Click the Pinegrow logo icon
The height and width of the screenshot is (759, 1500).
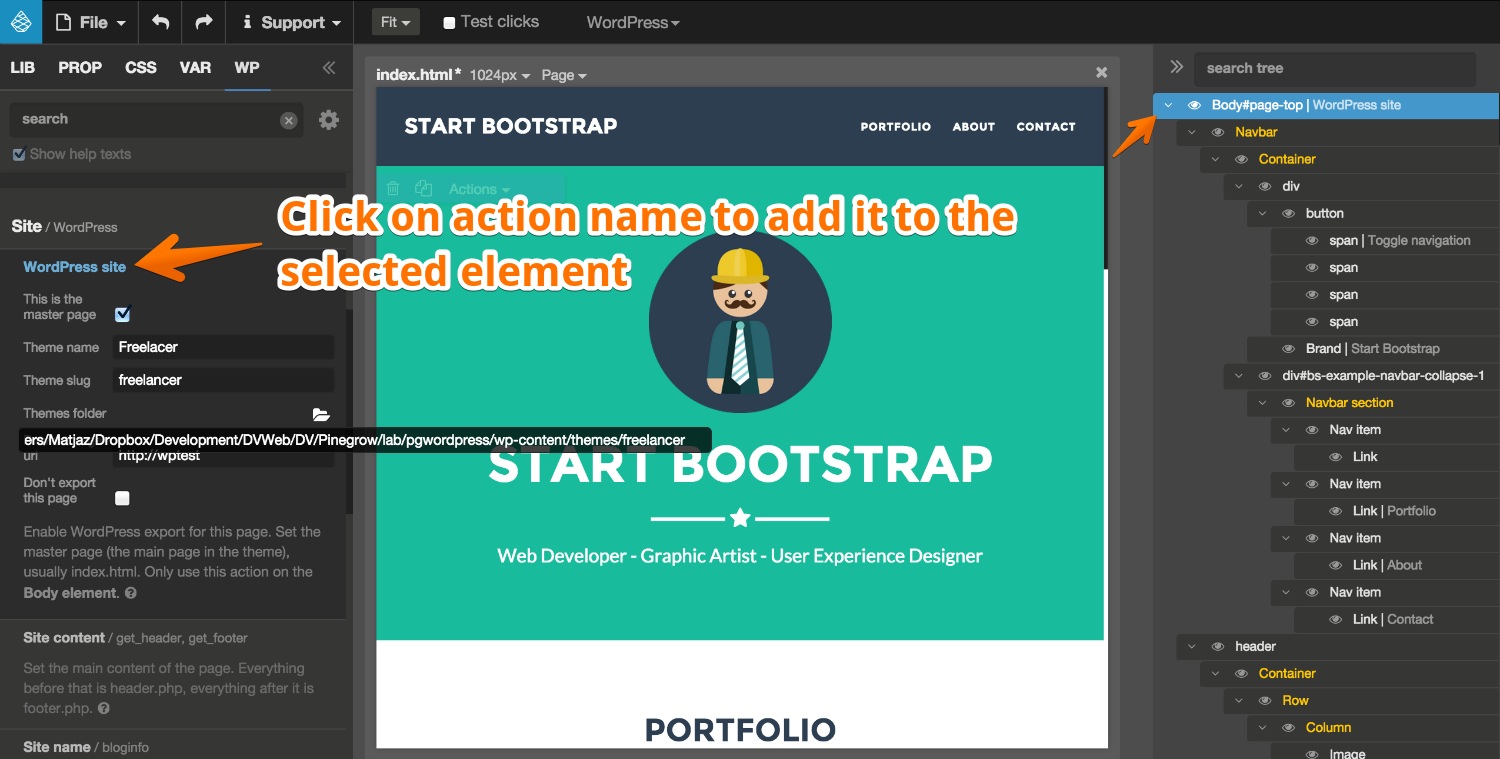[21, 22]
